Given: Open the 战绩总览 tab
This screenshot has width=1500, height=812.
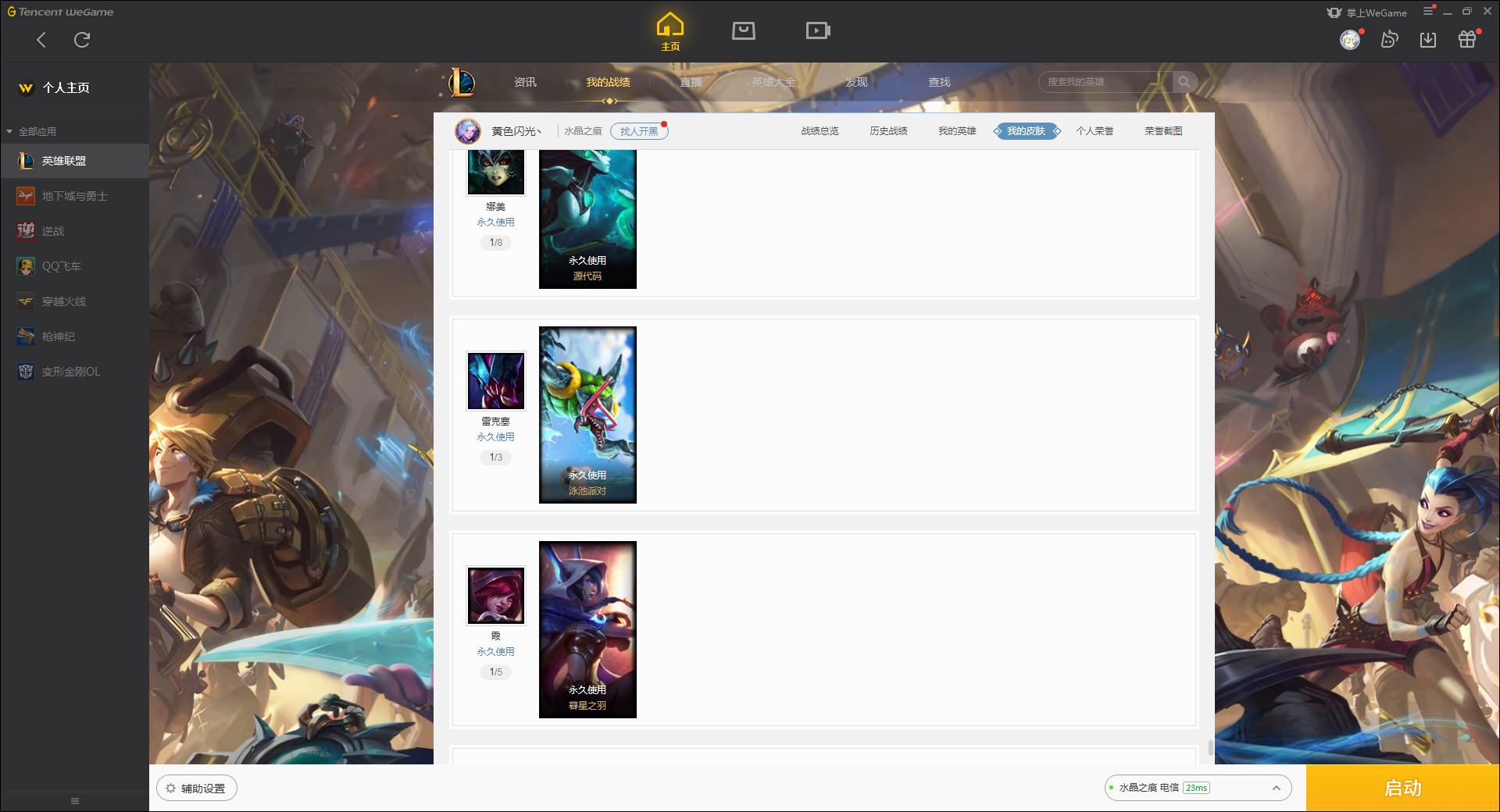Looking at the screenshot, I should (x=820, y=131).
